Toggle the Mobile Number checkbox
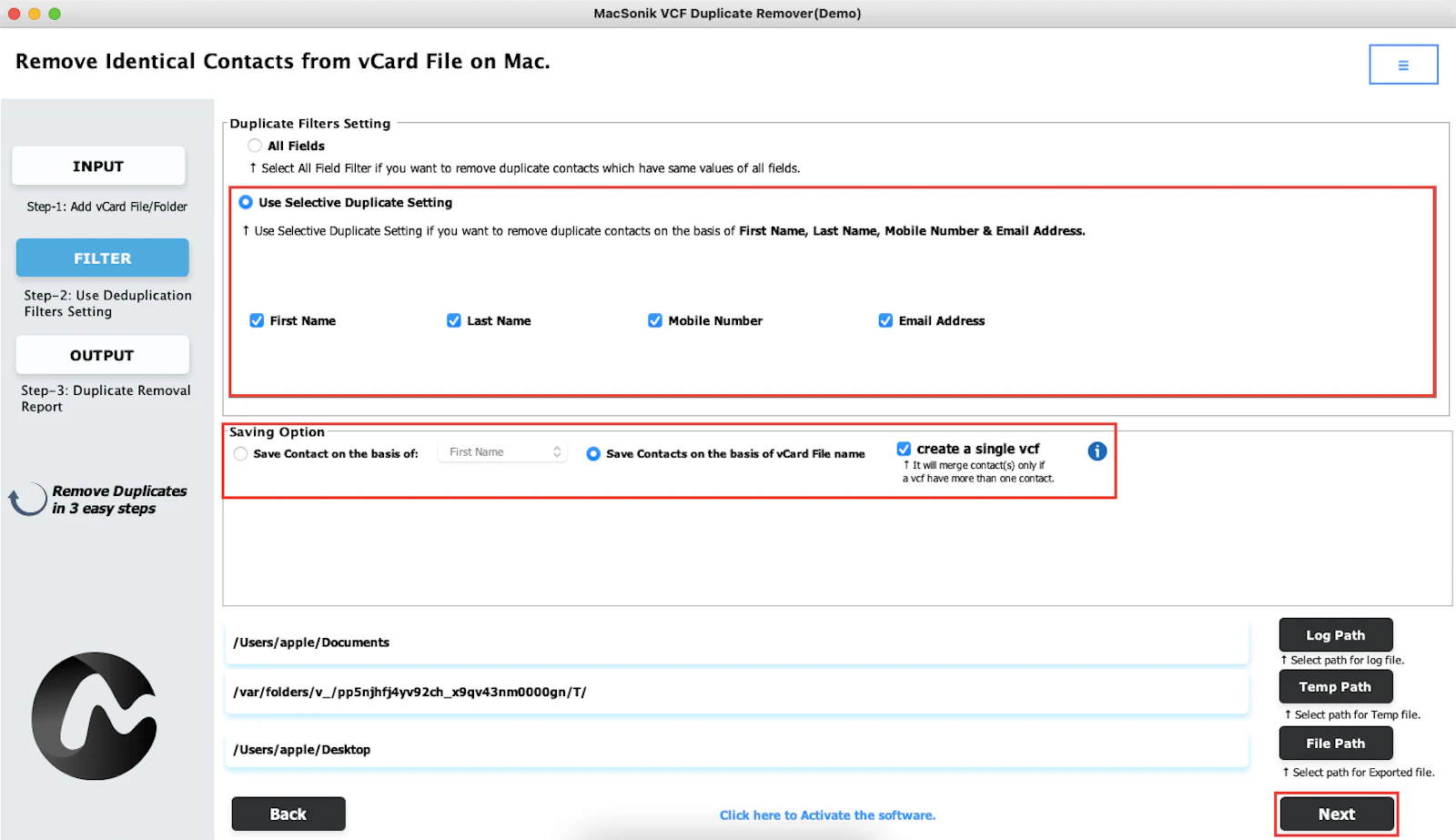 coord(655,320)
